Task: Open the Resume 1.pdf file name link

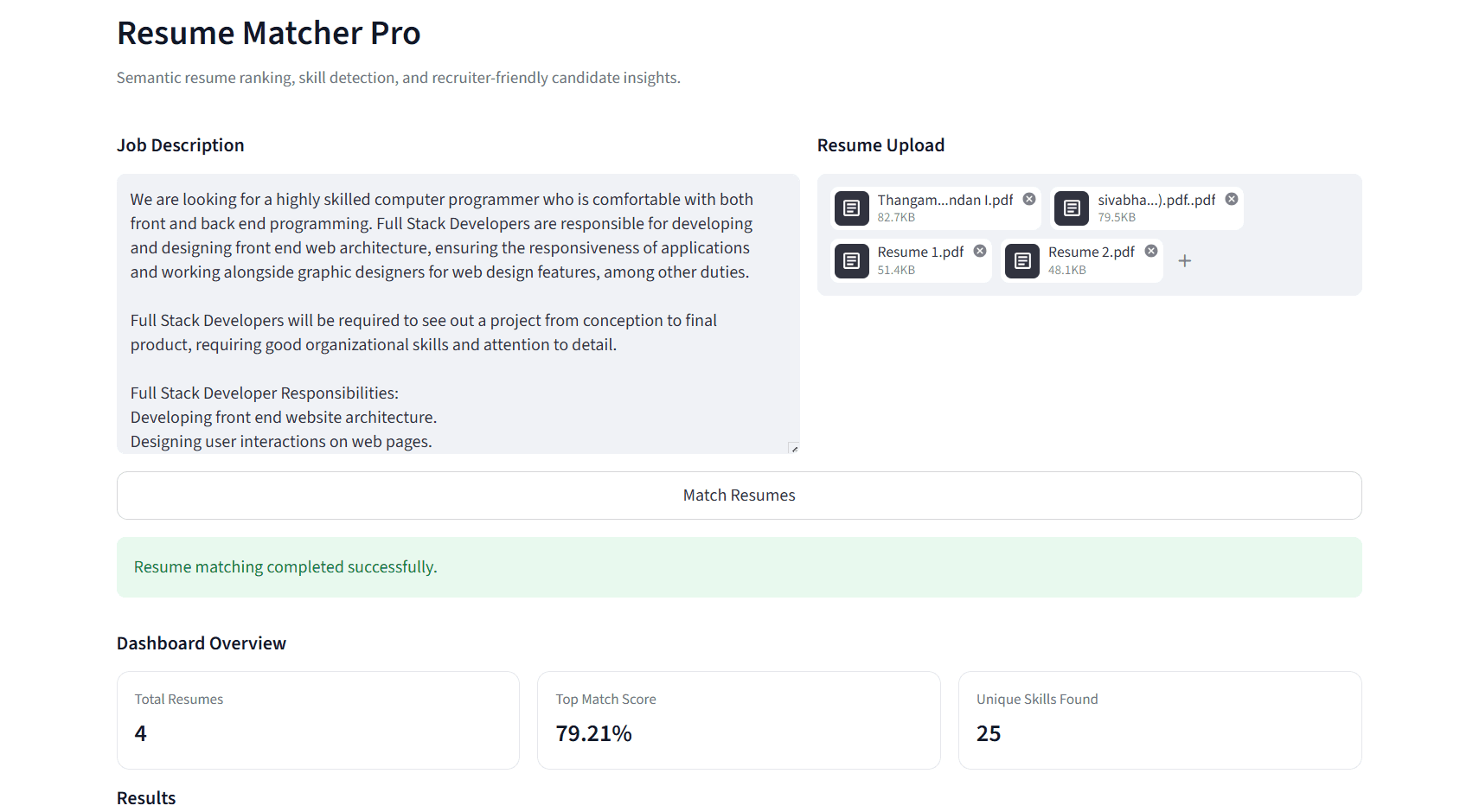Action: pyautogui.click(x=920, y=252)
